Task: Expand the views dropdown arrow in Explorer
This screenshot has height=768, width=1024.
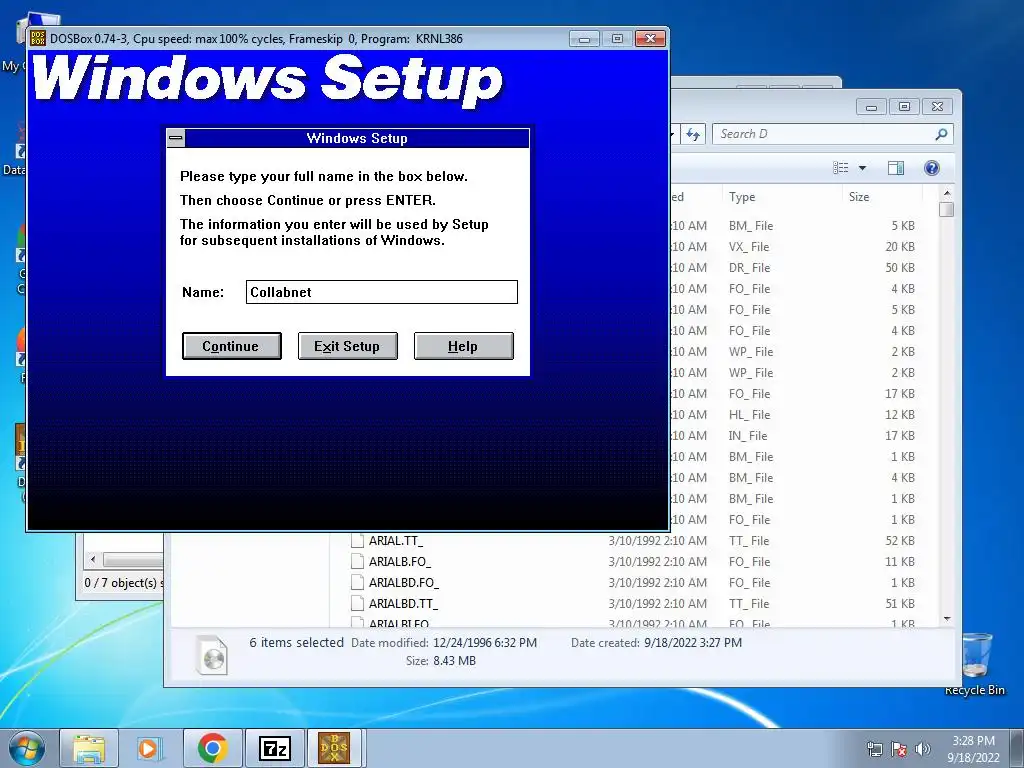Action: (862, 168)
